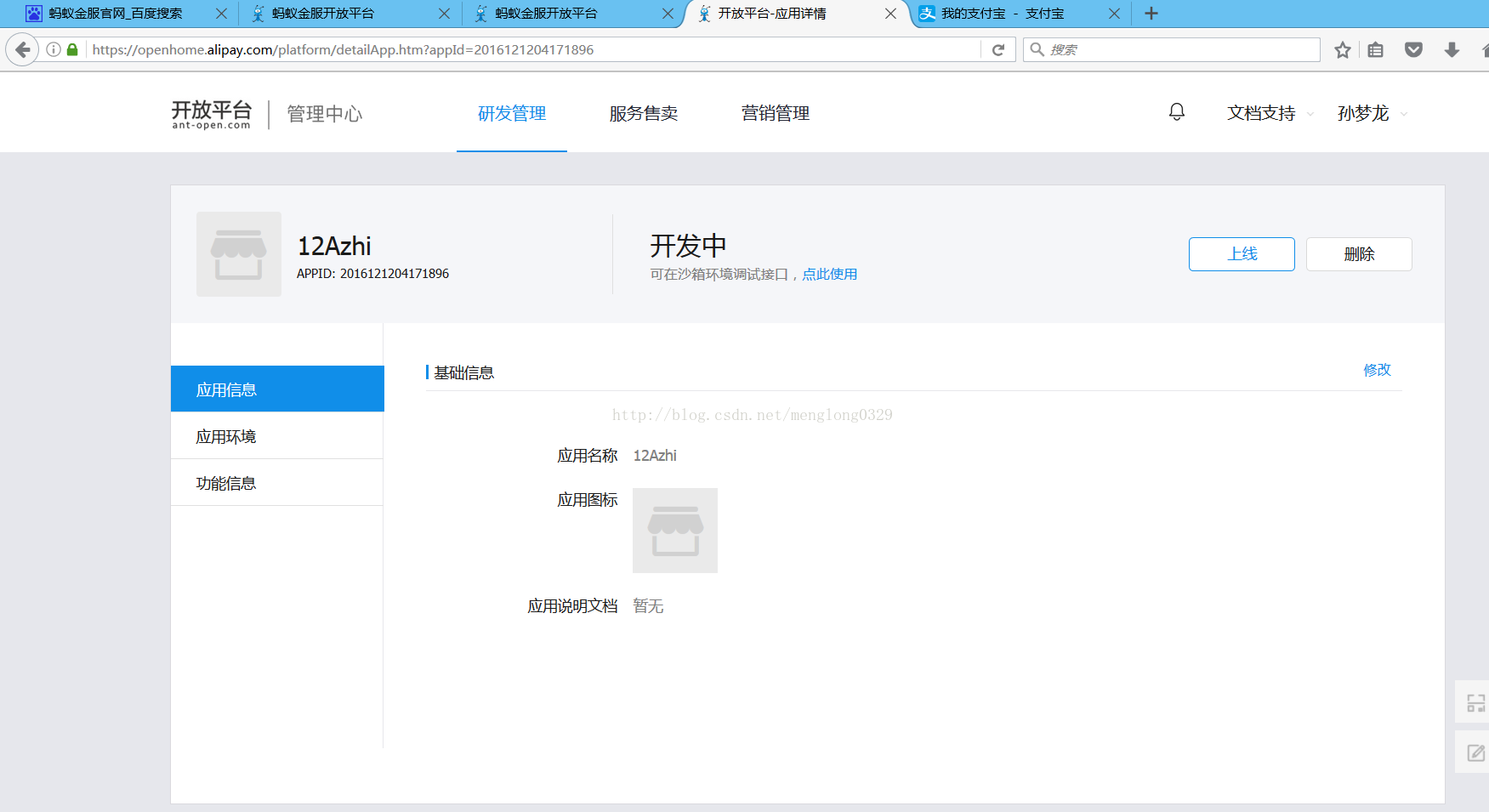Screen dimensions: 1489x812
Task: Click the Pocket save icon
Action: click(1413, 49)
